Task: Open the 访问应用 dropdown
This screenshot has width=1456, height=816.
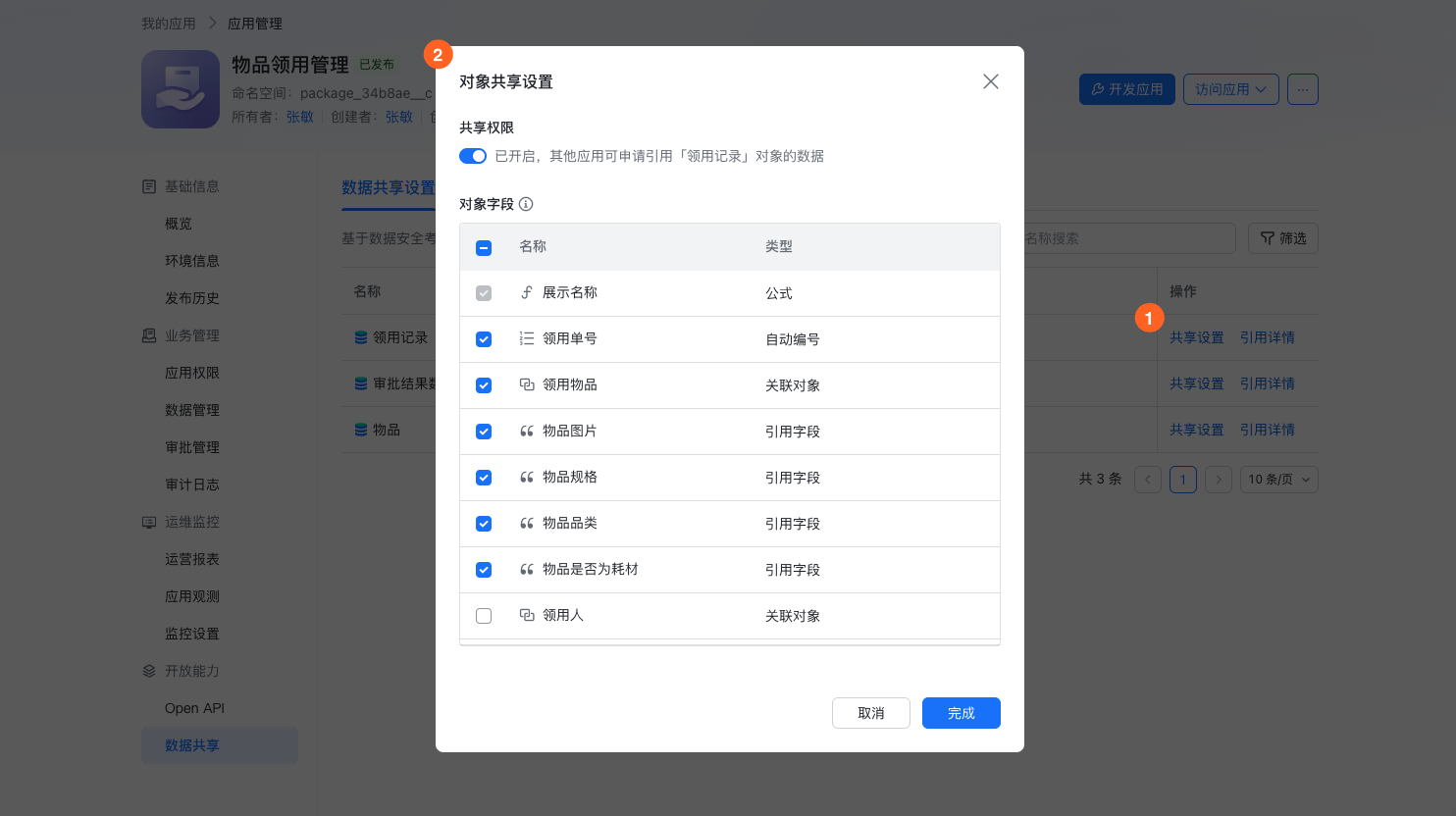Action: coord(1231,89)
